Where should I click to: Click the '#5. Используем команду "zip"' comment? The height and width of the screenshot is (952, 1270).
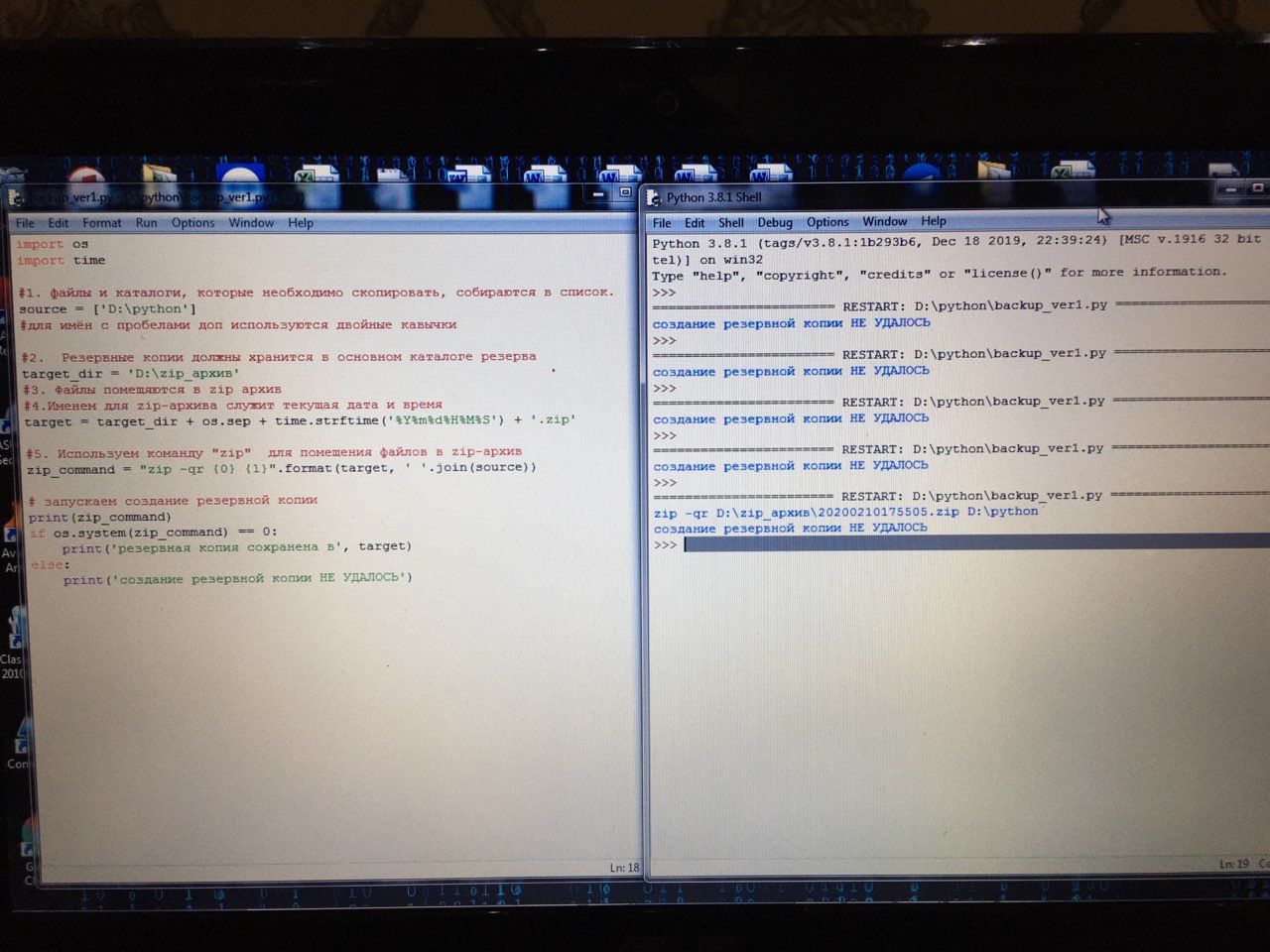(274, 452)
